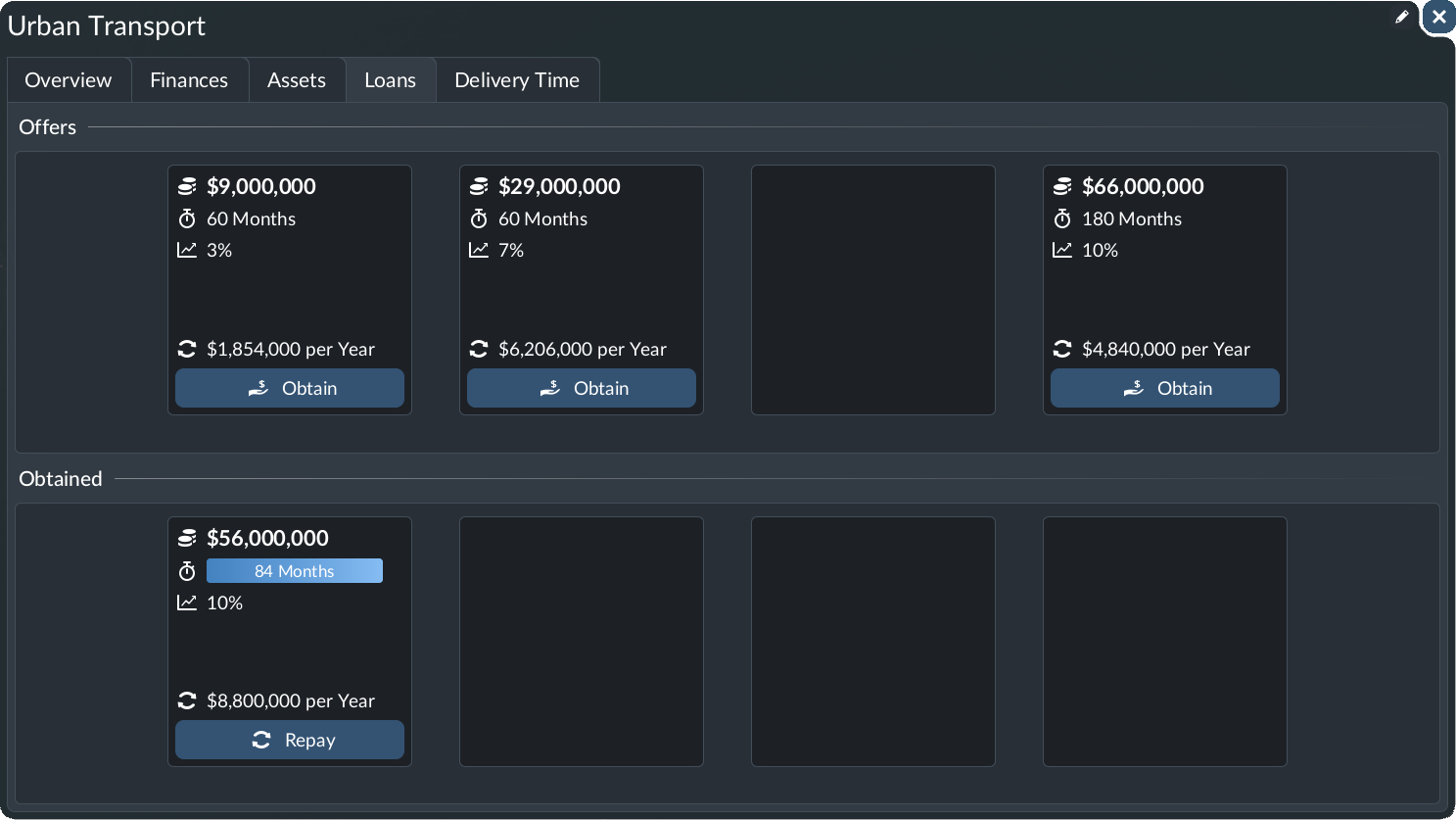Click the stopwatch icon in the $9,000,000 offer

(187, 218)
